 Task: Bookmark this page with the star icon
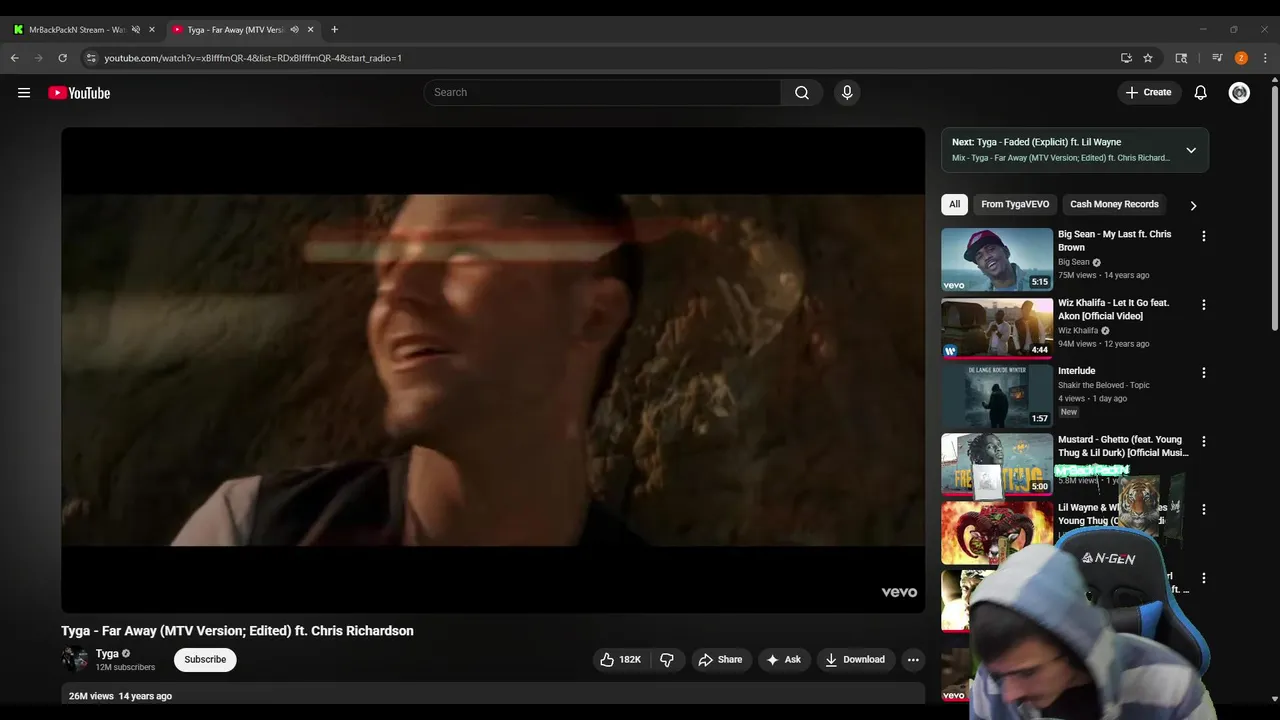(1148, 58)
